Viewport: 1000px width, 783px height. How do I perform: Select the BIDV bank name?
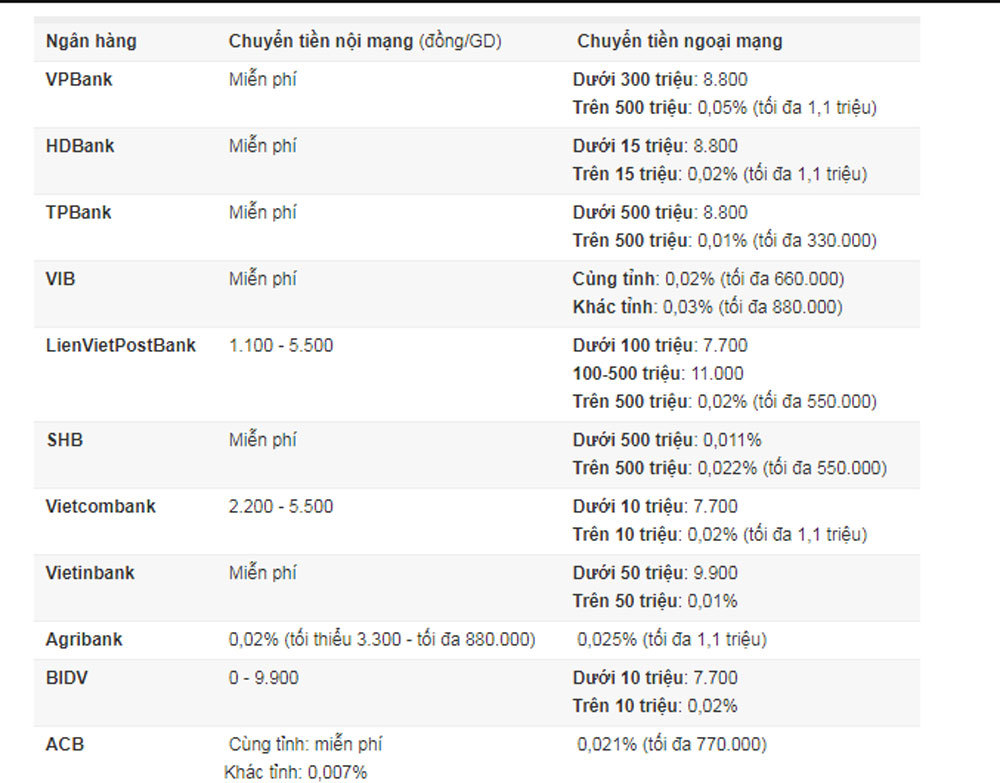[66, 678]
